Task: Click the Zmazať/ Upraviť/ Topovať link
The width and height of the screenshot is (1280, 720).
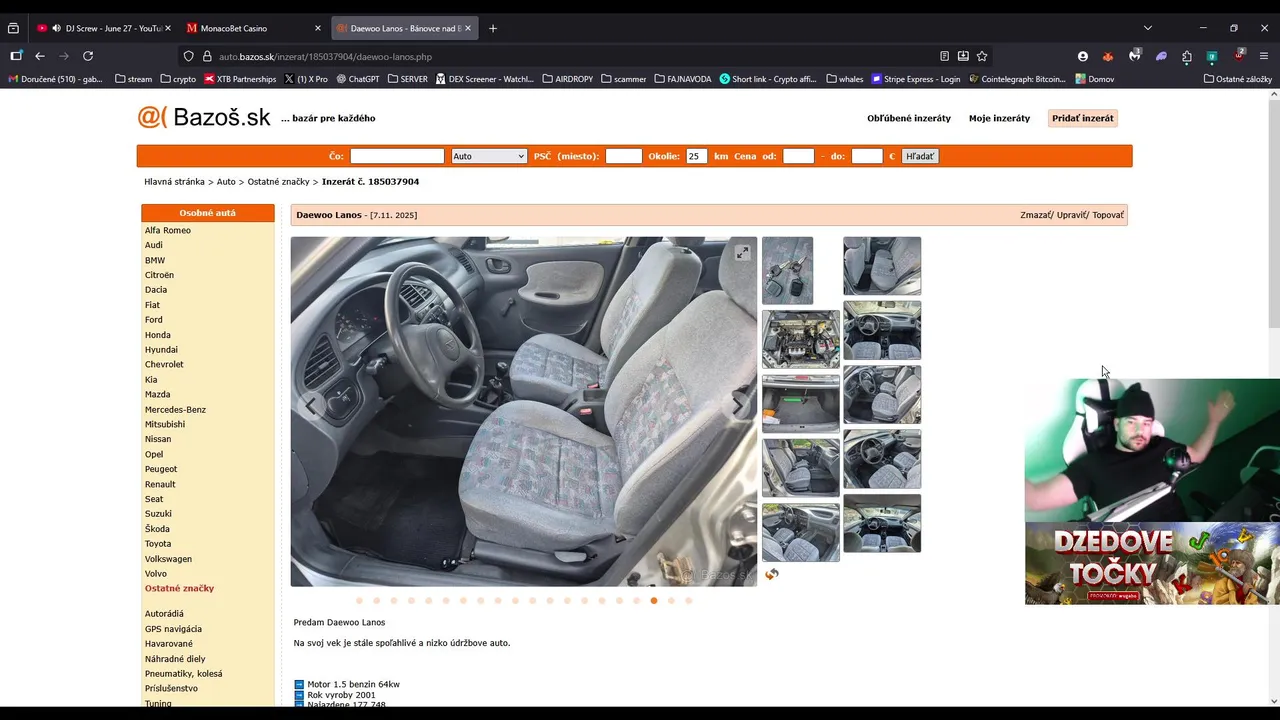Action: pos(1072,215)
